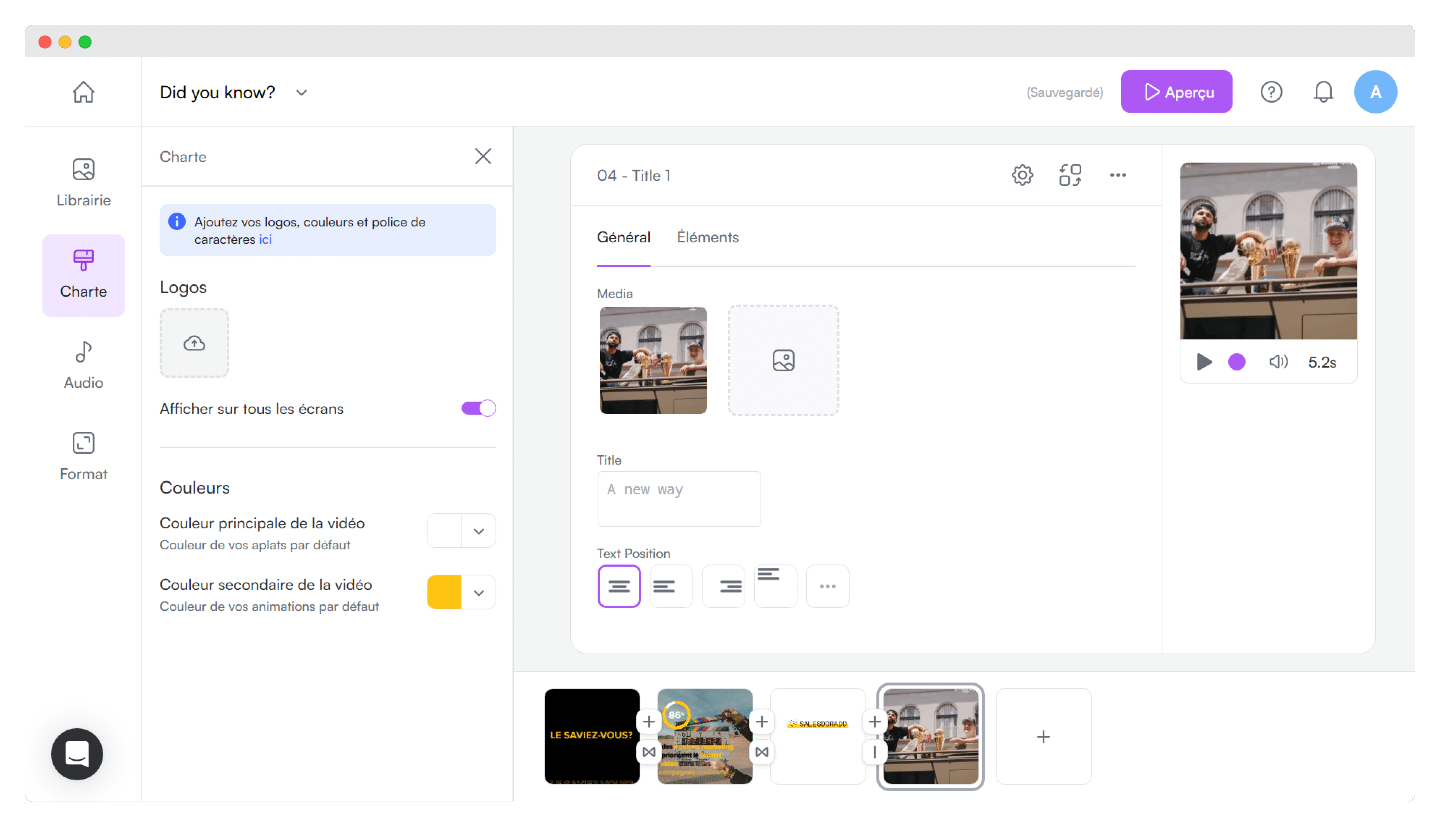This screenshot has height=827, width=1440.
Task: Pick the white main video color swatch
Action: [444, 531]
